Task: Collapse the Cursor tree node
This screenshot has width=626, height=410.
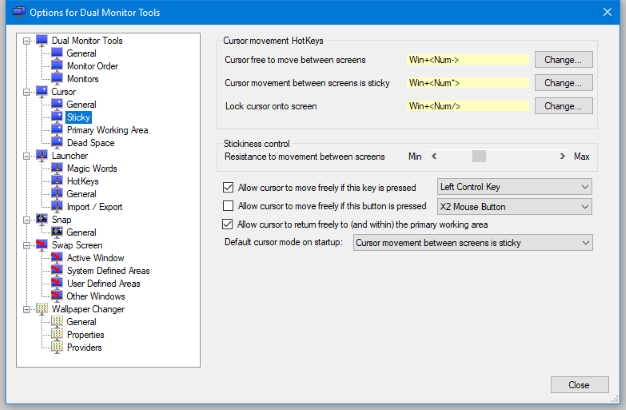Action: pyautogui.click(x=27, y=92)
